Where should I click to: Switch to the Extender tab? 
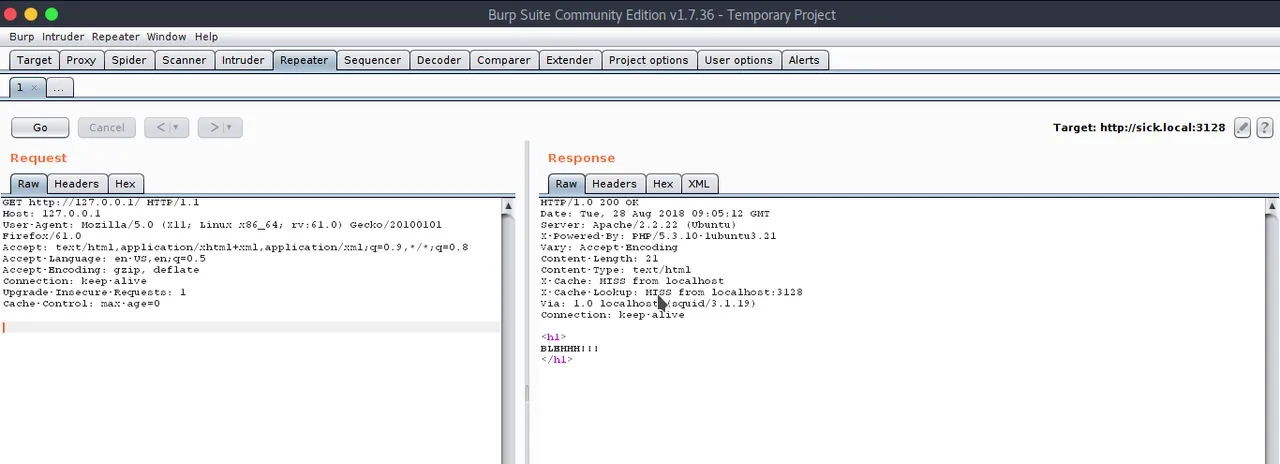(570, 60)
